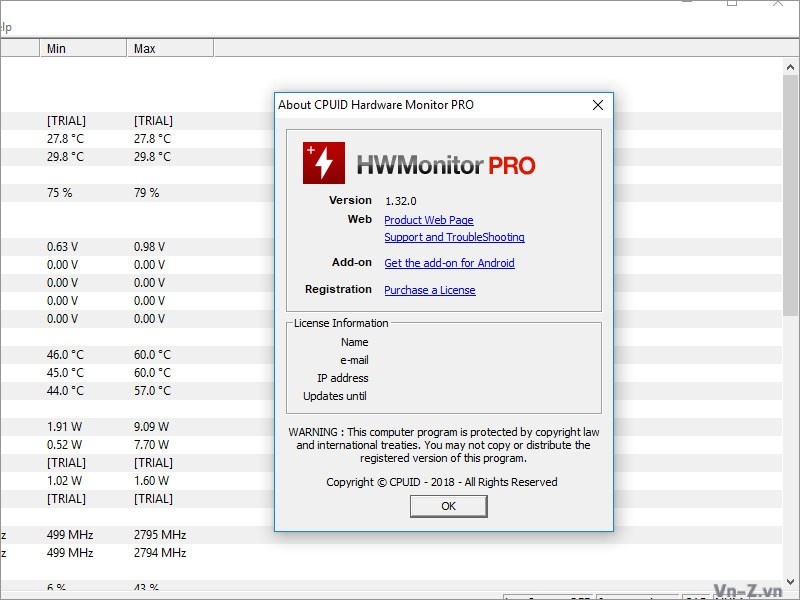
Task: Close the About CPUID Hardware Monitor dialog
Action: (598, 105)
